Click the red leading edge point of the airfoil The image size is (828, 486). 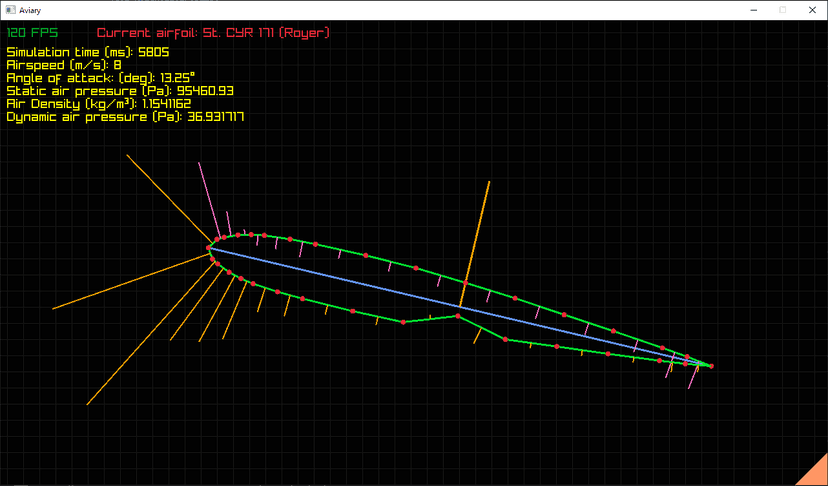click(x=209, y=247)
